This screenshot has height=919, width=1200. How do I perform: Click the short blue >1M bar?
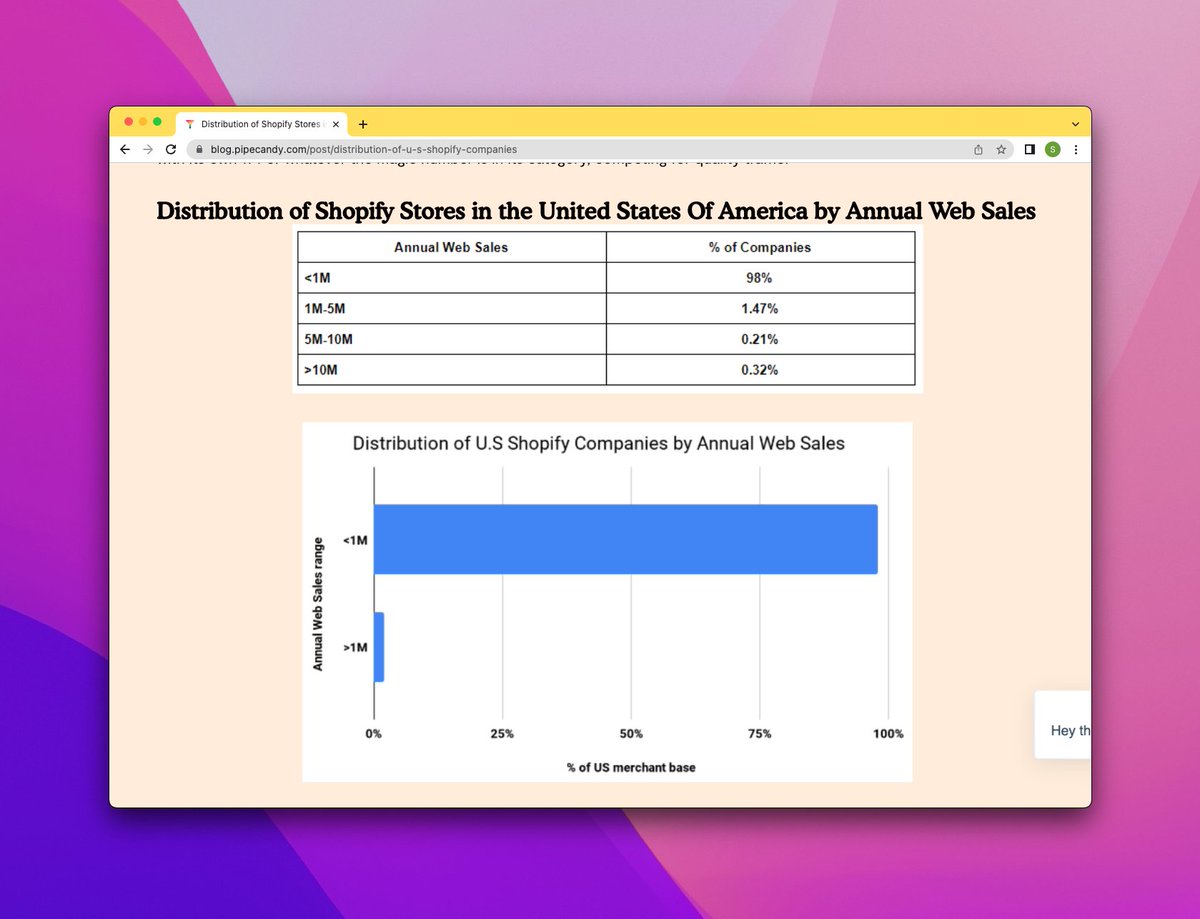coord(379,647)
